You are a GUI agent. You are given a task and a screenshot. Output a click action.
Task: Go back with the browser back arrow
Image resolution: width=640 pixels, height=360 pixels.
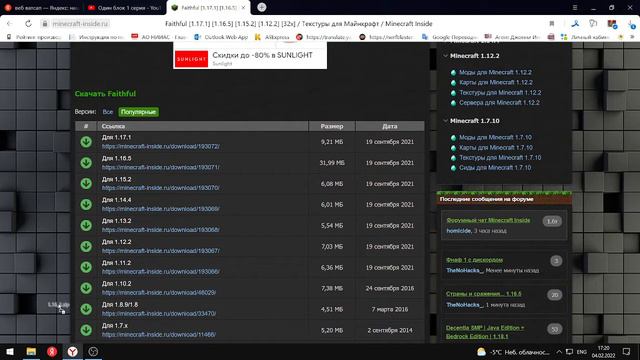[10, 24]
